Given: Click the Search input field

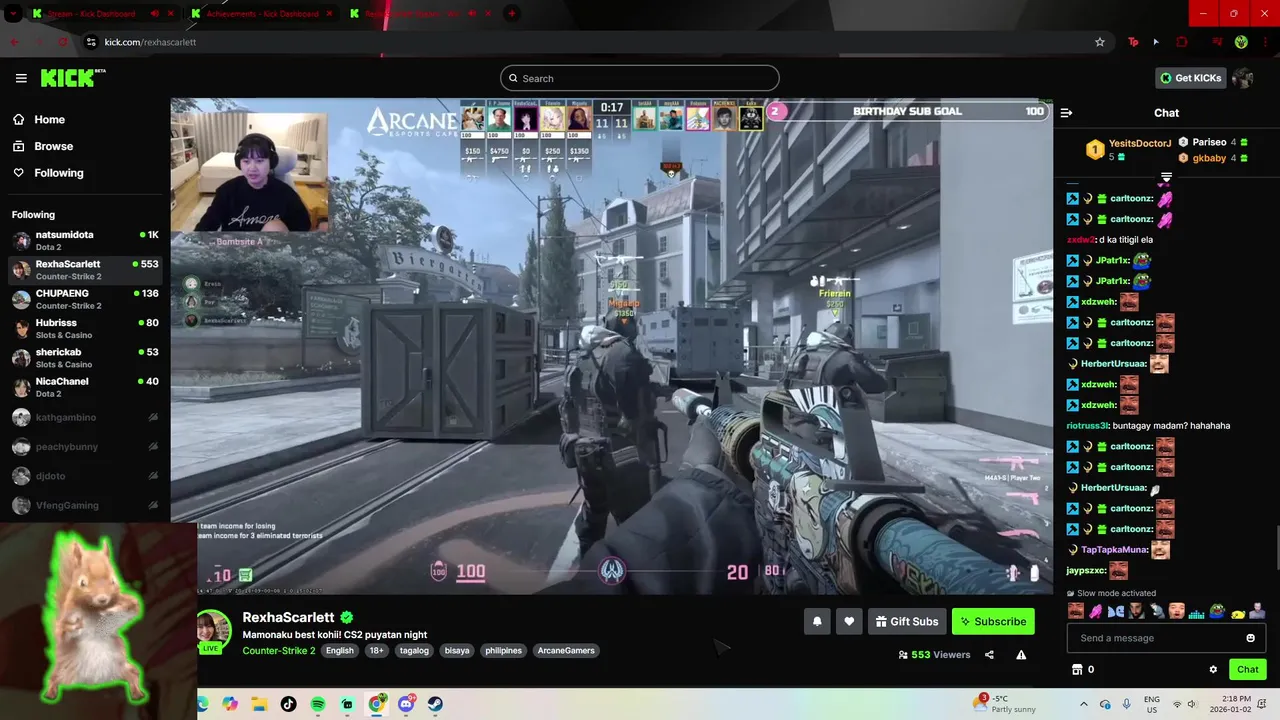Looking at the screenshot, I should click(640, 78).
